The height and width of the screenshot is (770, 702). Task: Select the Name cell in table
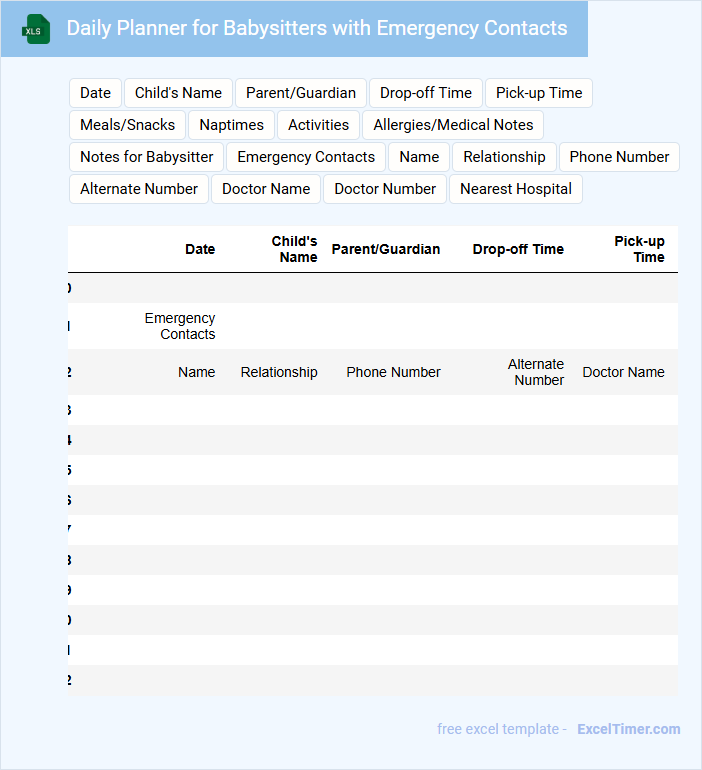point(197,372)
